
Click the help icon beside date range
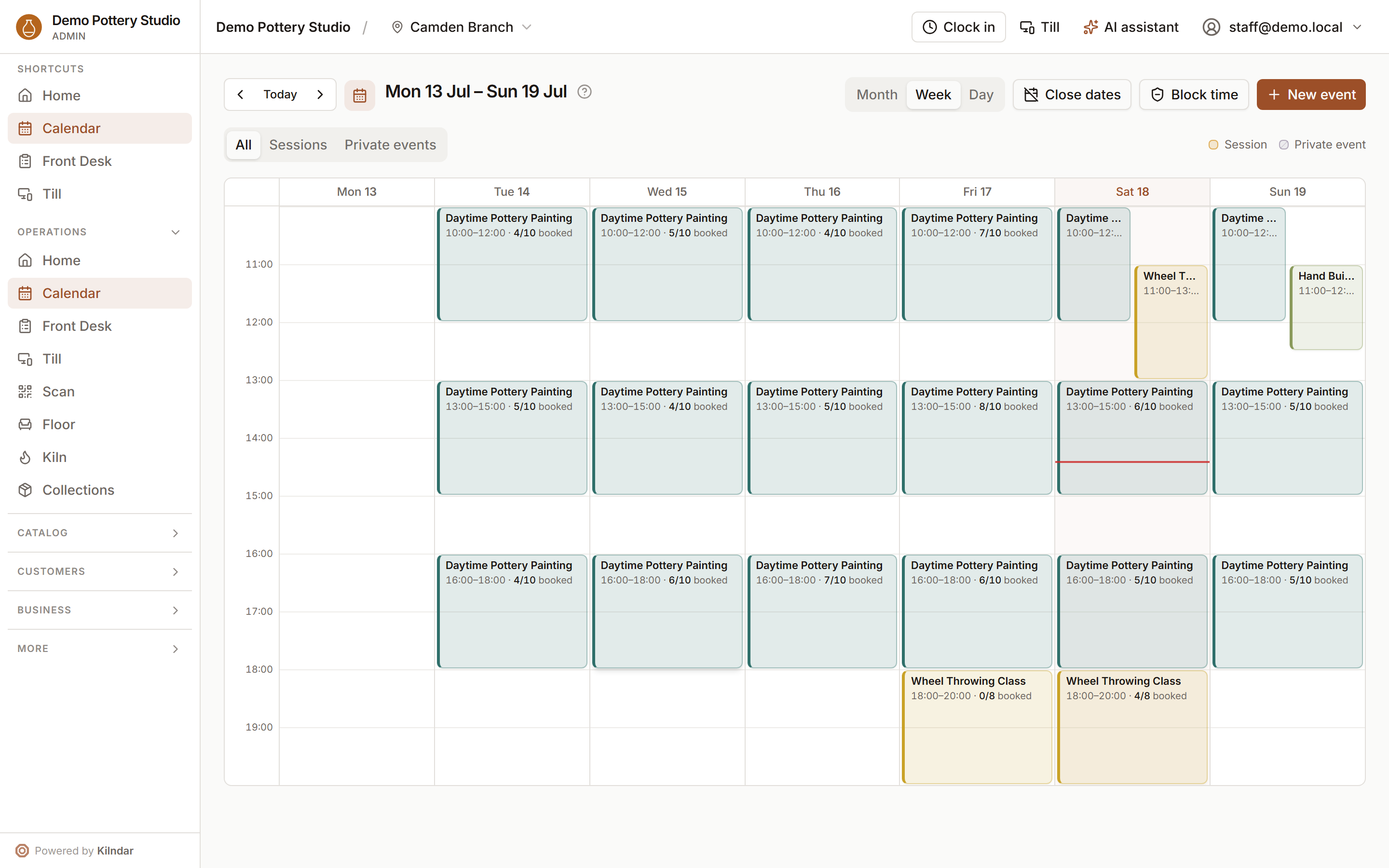click(585, 92)
